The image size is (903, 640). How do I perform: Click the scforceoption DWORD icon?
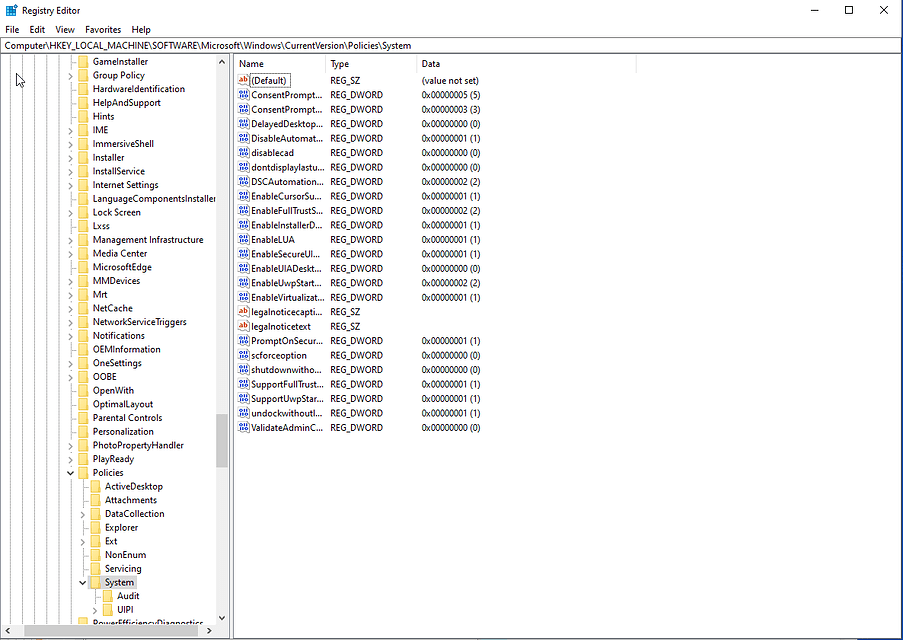pos(242,355)
